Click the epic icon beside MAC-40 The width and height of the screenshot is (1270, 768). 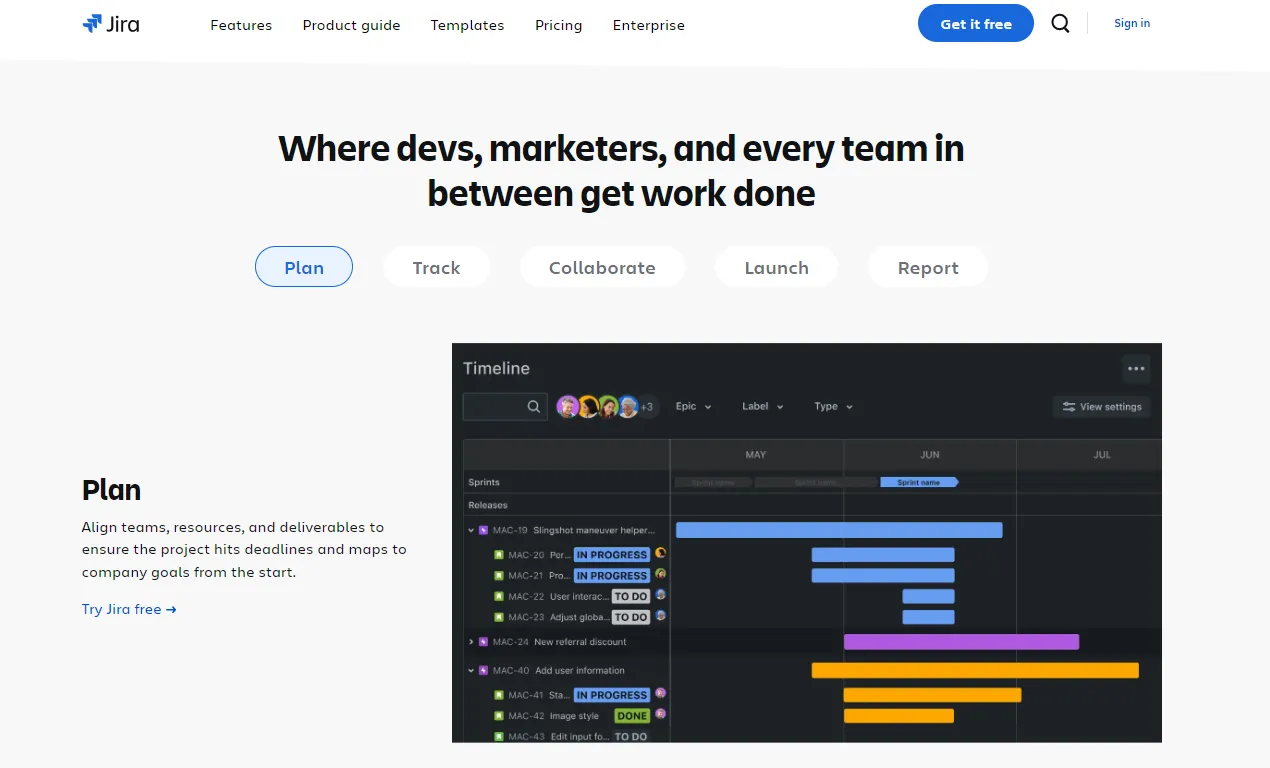(x=483, y=670)
